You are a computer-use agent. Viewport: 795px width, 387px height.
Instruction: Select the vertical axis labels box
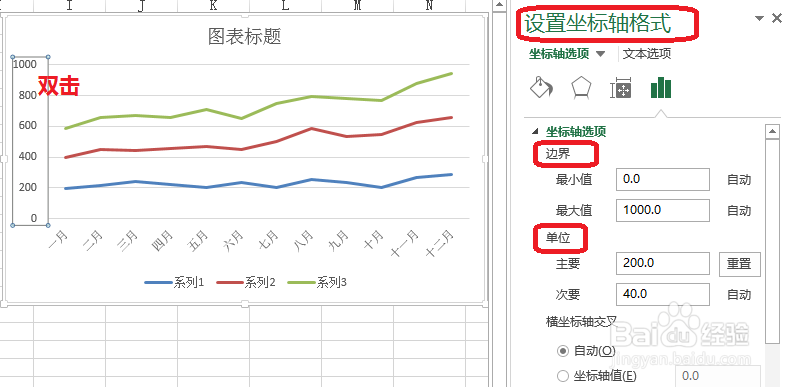pyautogui.click(x=30, y=141)
